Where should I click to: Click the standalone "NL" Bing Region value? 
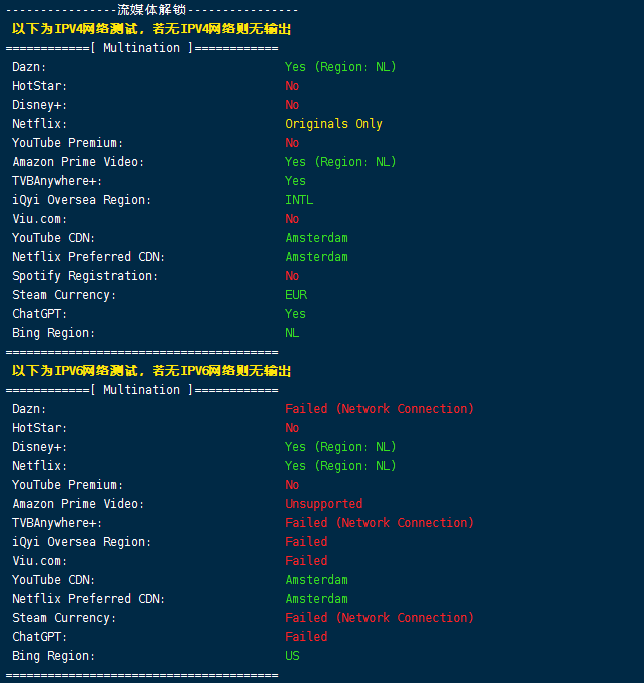[x=292, y=333]
